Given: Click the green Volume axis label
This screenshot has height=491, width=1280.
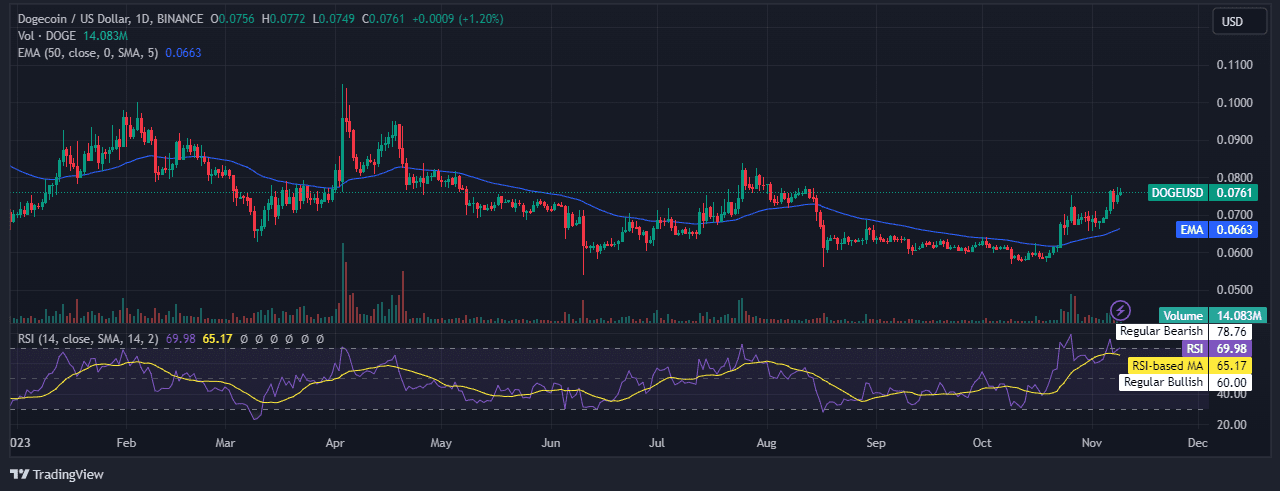Looking at the screenshot, I should click(1183, 315).
